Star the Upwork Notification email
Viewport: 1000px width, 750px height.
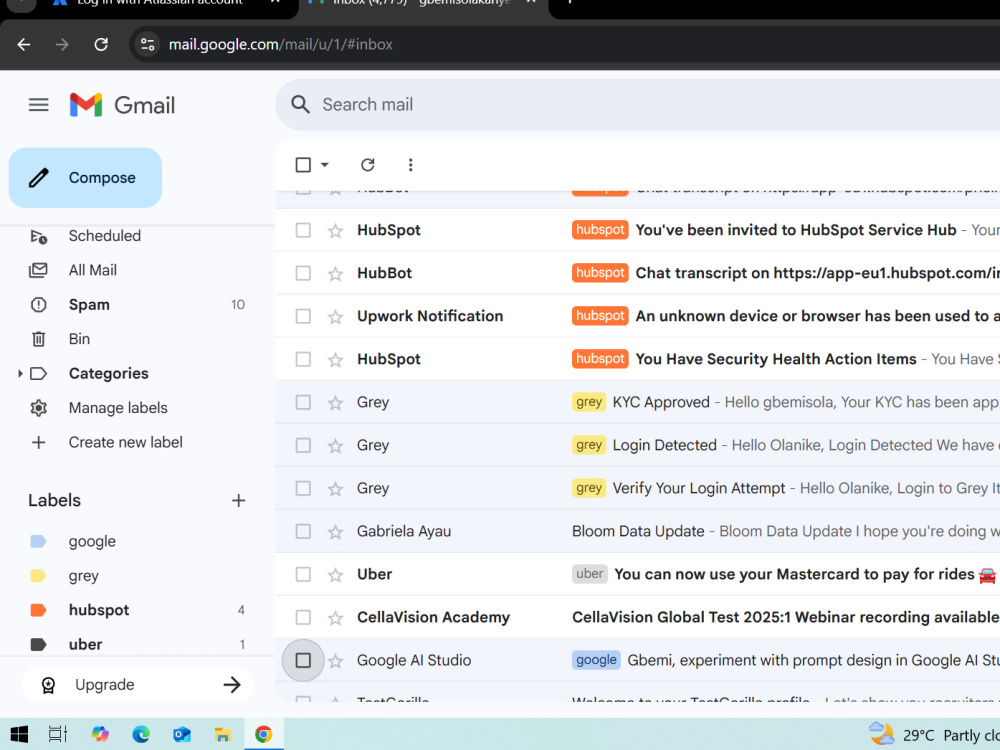(x=335, y=316)
